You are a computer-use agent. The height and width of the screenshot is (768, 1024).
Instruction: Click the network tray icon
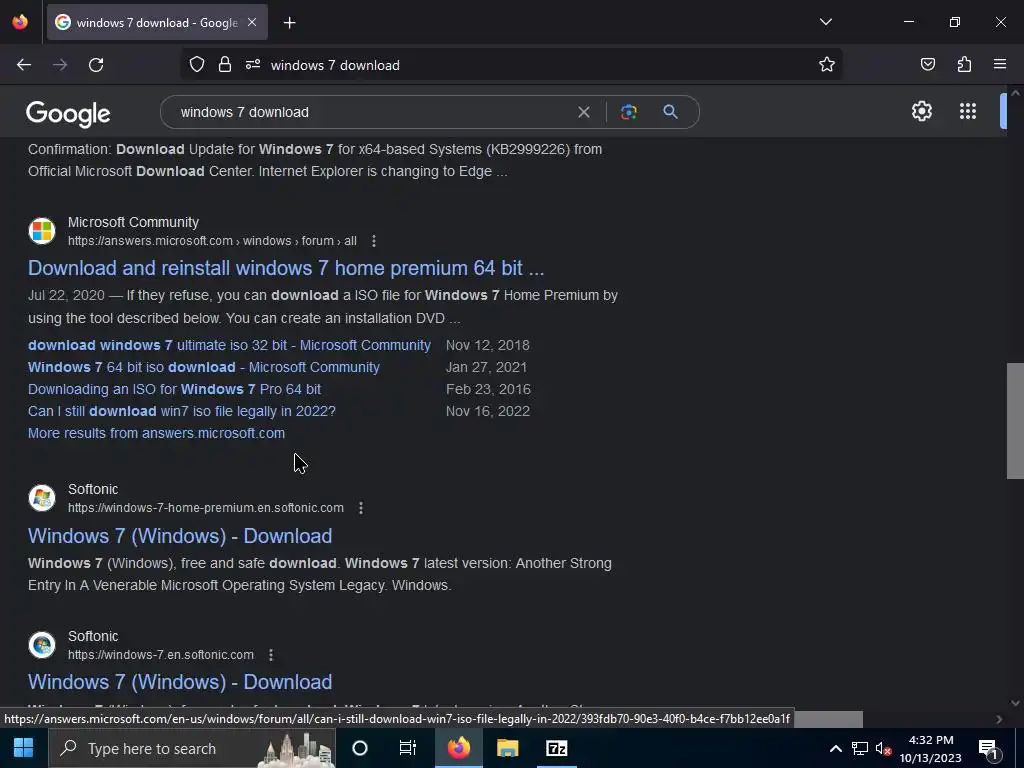pos(859,748)
